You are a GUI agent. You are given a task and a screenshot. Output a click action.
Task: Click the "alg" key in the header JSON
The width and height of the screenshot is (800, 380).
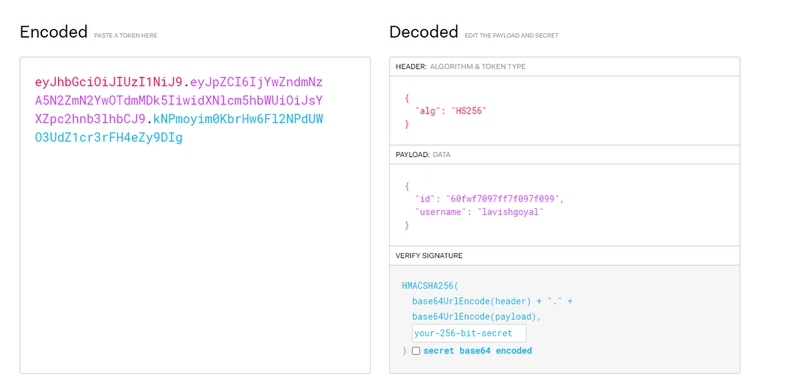428,111
